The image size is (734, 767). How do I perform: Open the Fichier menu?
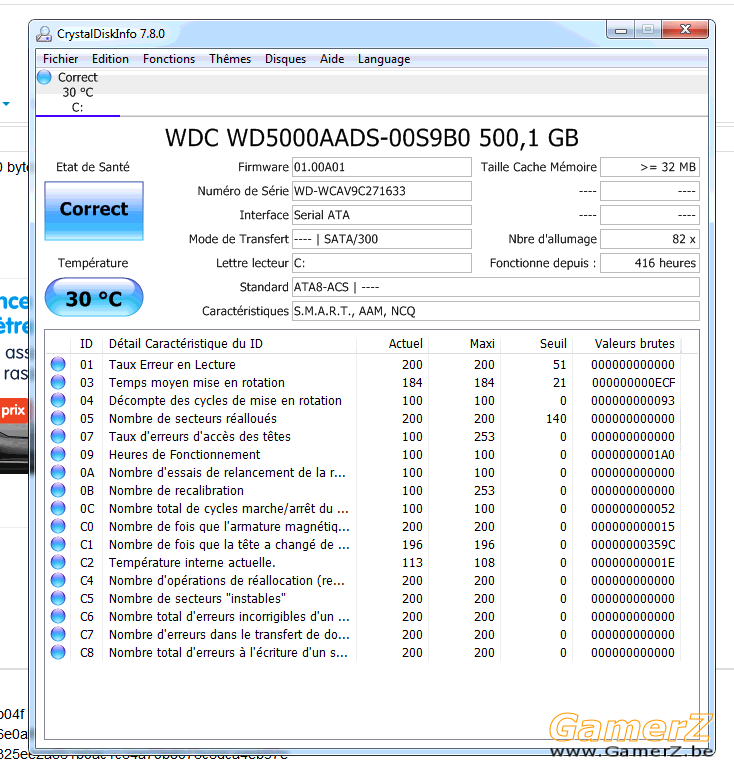pos(61,59)
